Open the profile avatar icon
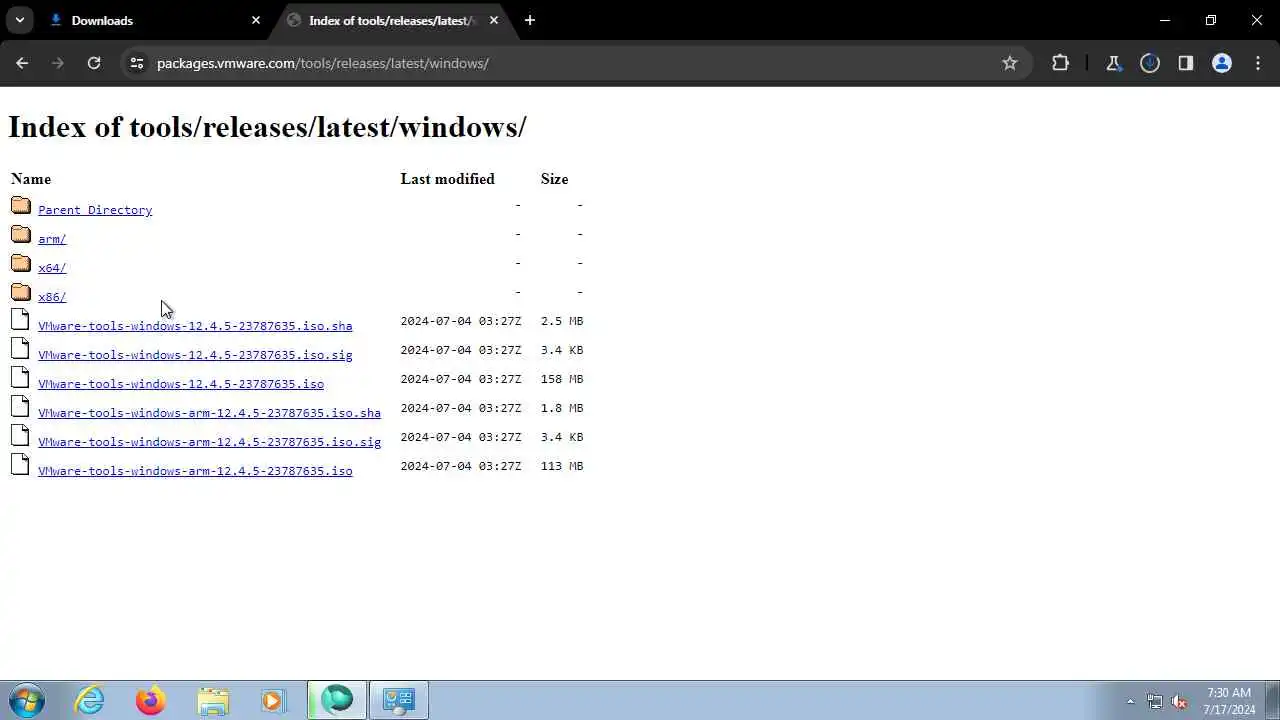Screen dimensions: 1280x720 (1222, 63)
